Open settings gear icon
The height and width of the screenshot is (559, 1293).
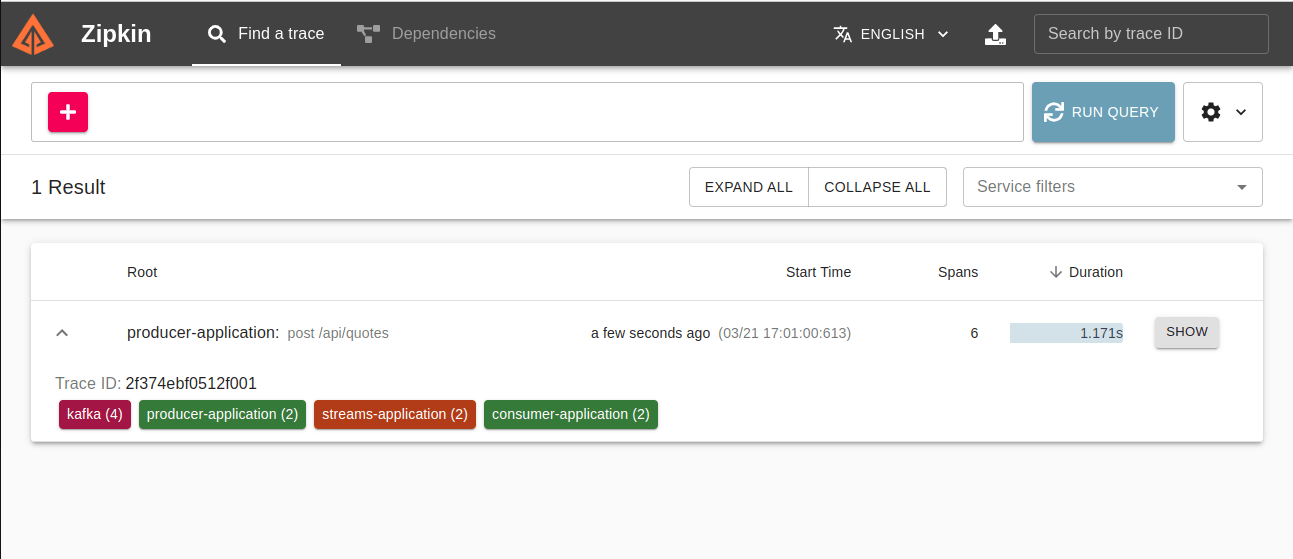(x=1211, y=112)
